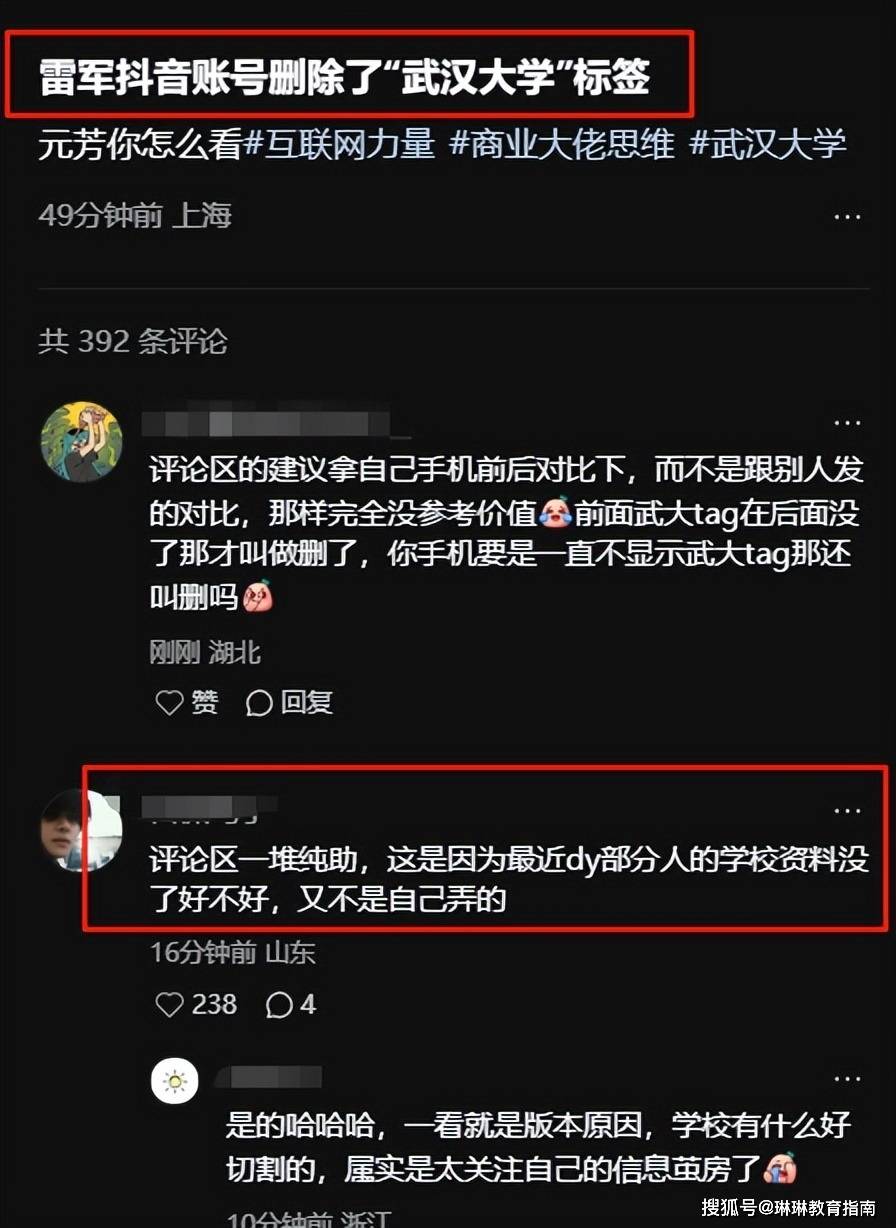Viewport: 896px width, 1228px height.
Task: Open the #武汉大学 hashtag
Action: (768, 144)
